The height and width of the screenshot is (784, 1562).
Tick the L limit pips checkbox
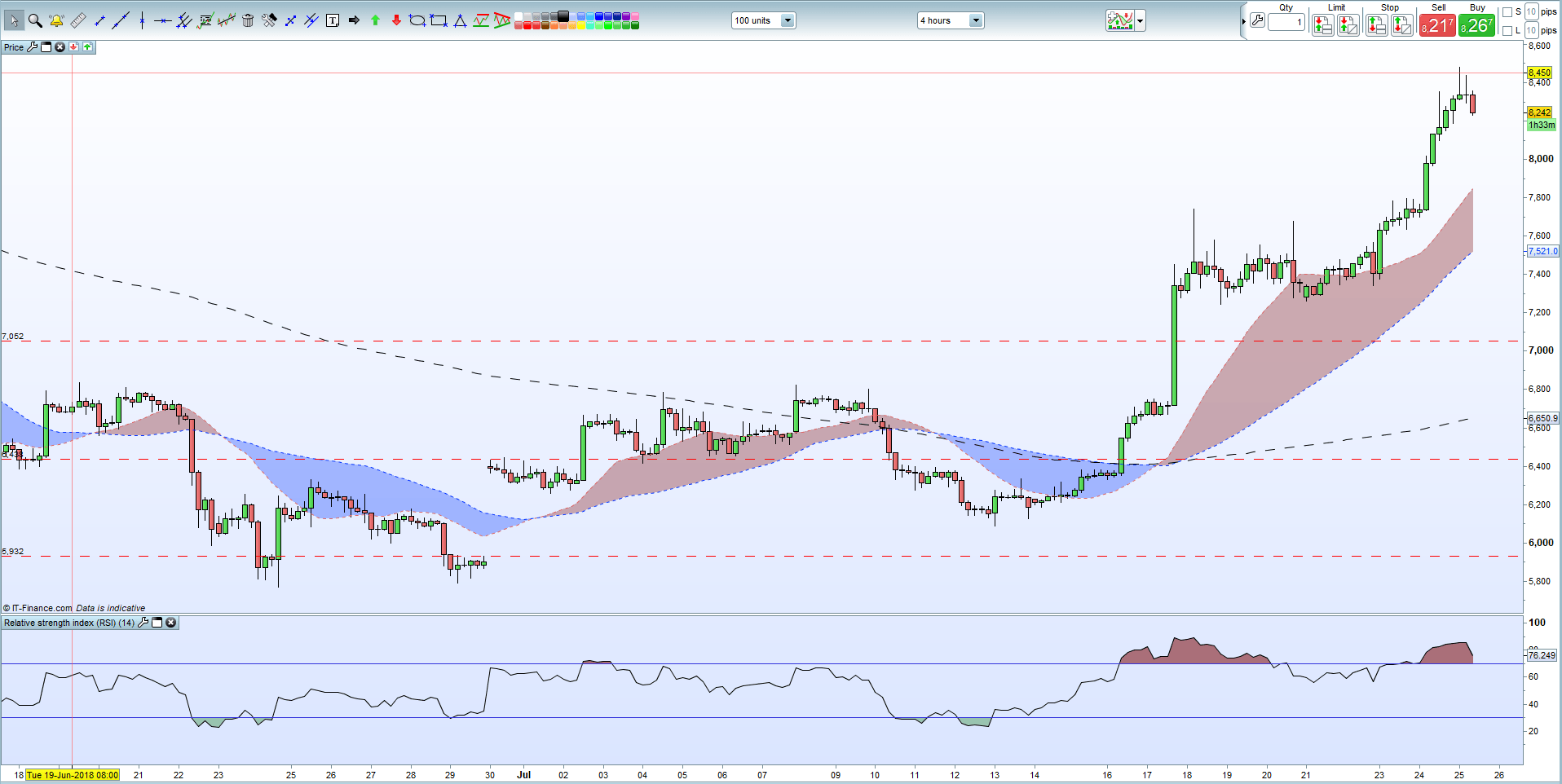pos(1507,31)
